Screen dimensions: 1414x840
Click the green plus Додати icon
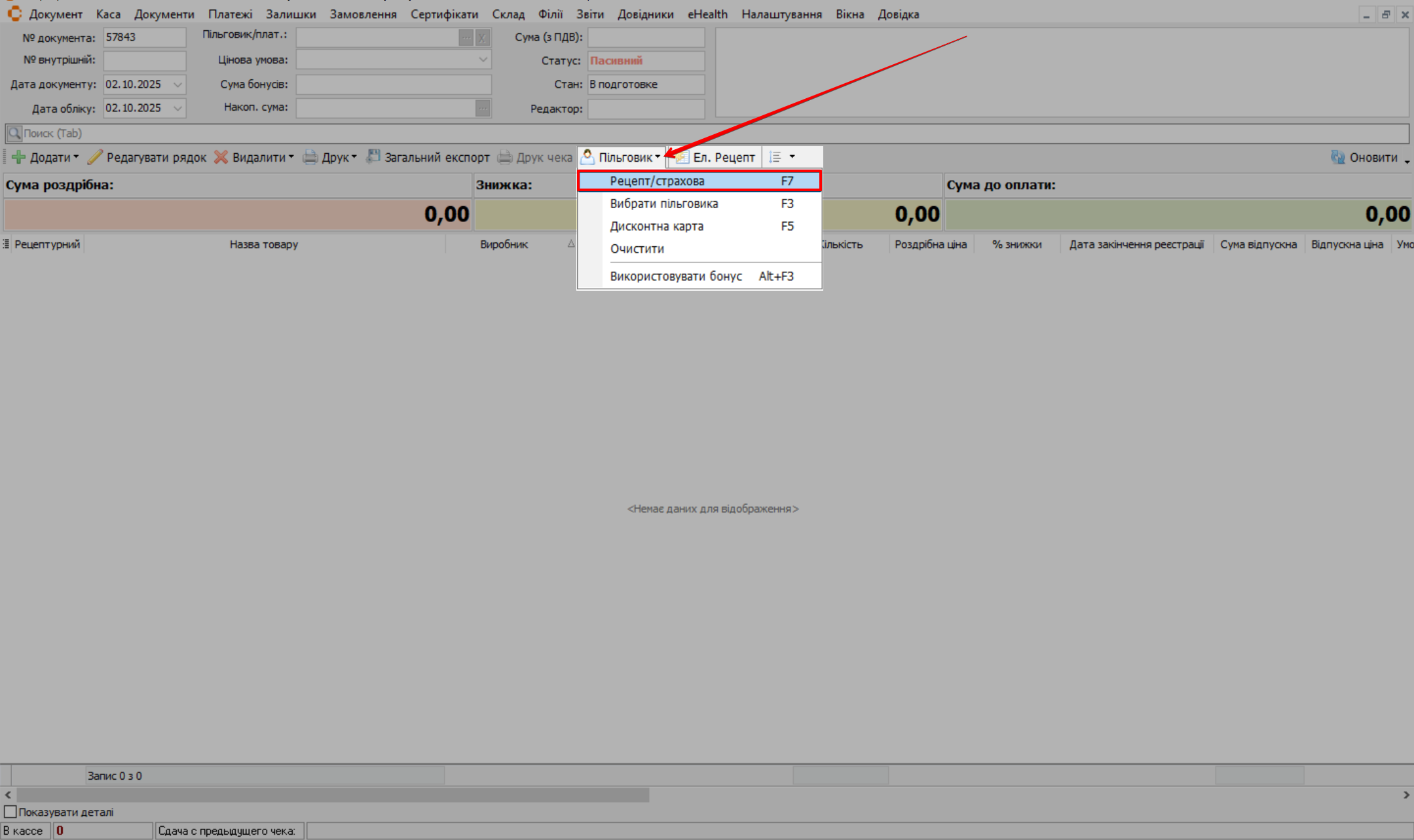[18, 157]
